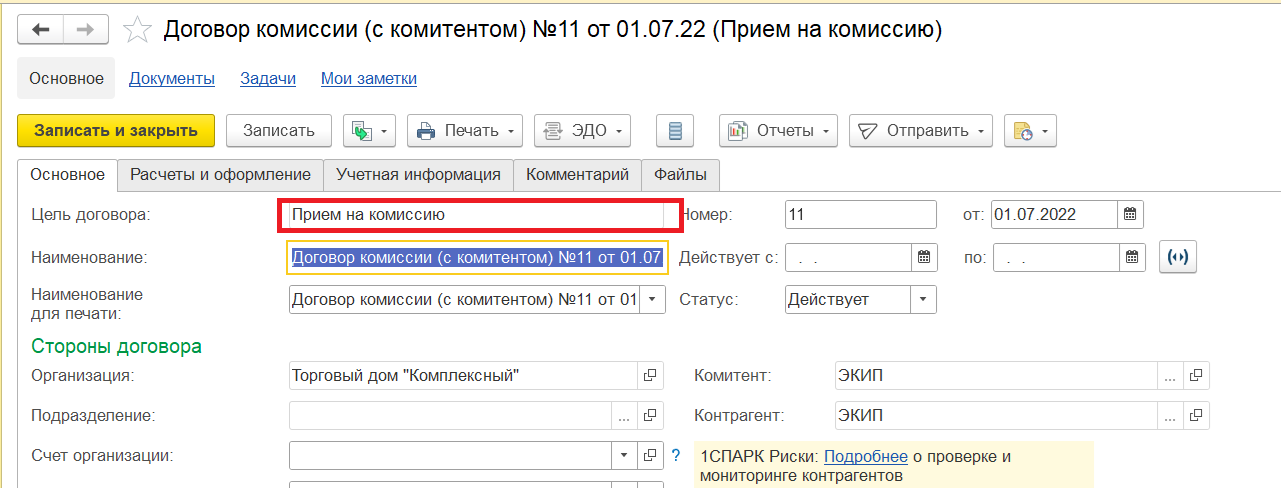This screenshot has height=488, width=1281.
Task: Open the list icon button next to ЭДО
Action: (x=675, y=130)
